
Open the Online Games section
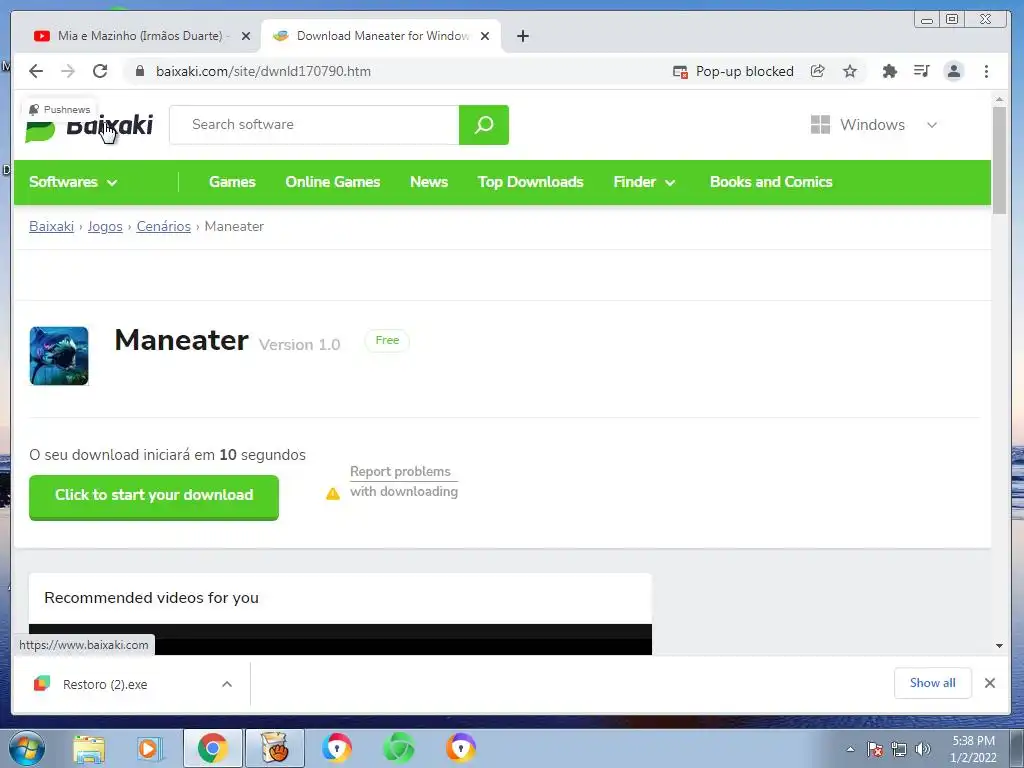coord(332,182)
